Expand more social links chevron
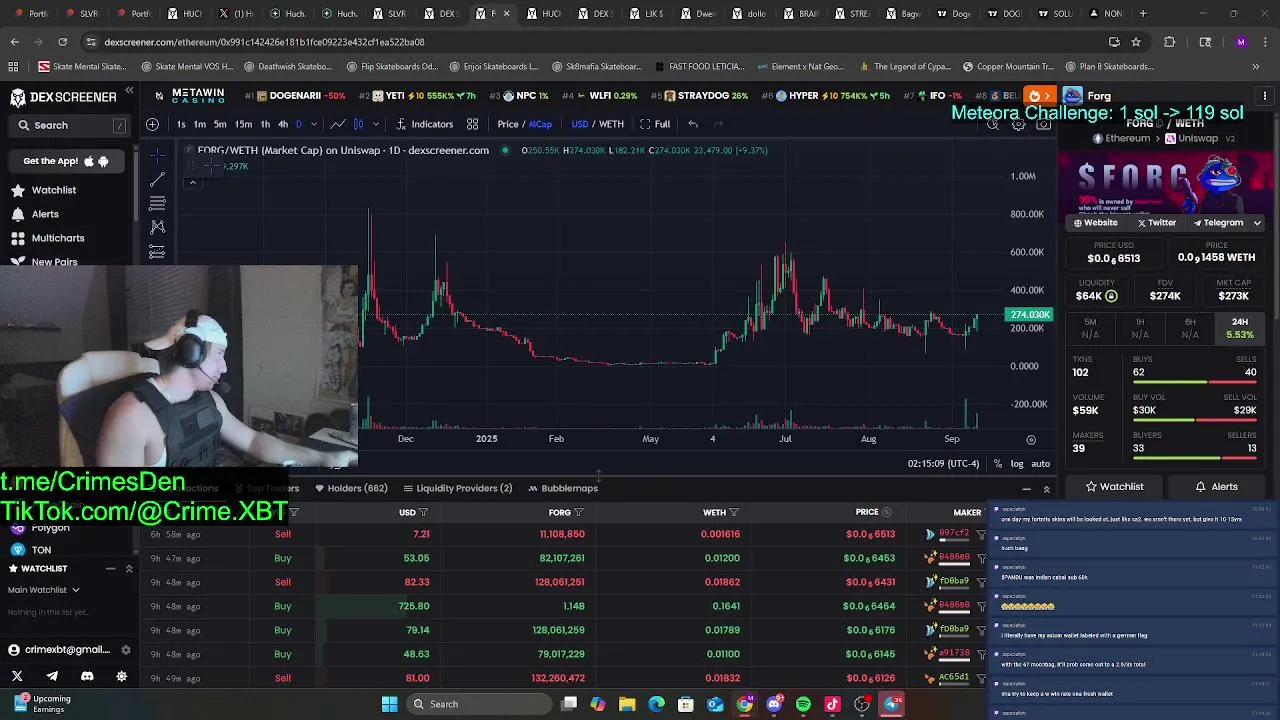Image resolution: width=1280 pixels, height=720 pixels. pos(1257,223)
